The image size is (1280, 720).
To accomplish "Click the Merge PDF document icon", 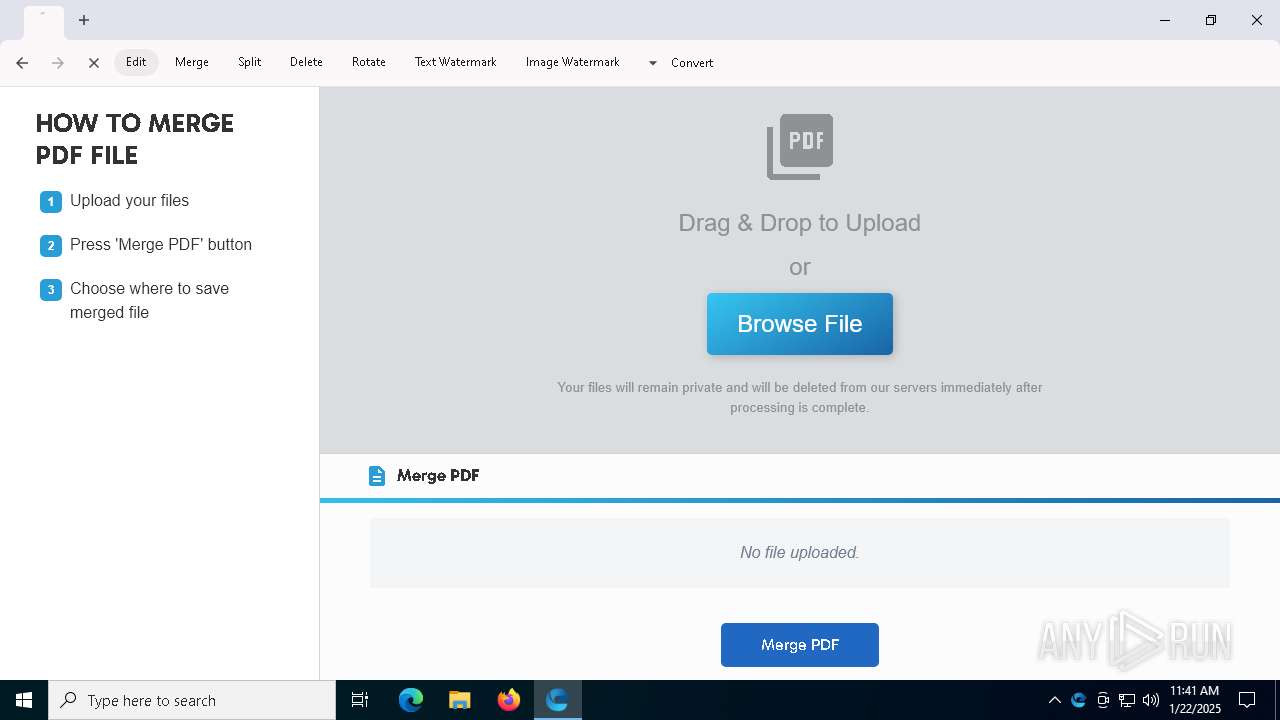I will [x=376, y=476].
